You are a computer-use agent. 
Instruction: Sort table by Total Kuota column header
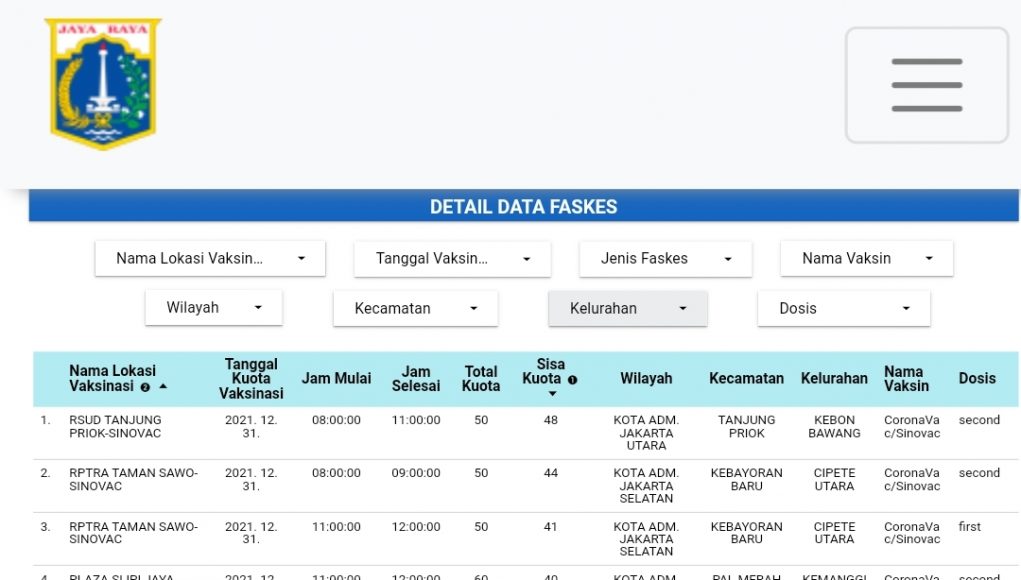tap(481, 379)
